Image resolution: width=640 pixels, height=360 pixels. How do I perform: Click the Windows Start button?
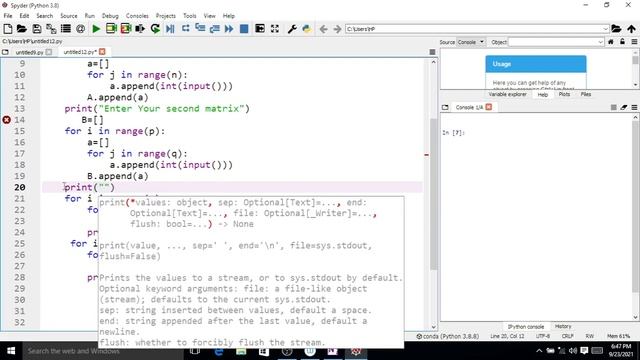tap(11, 351)
